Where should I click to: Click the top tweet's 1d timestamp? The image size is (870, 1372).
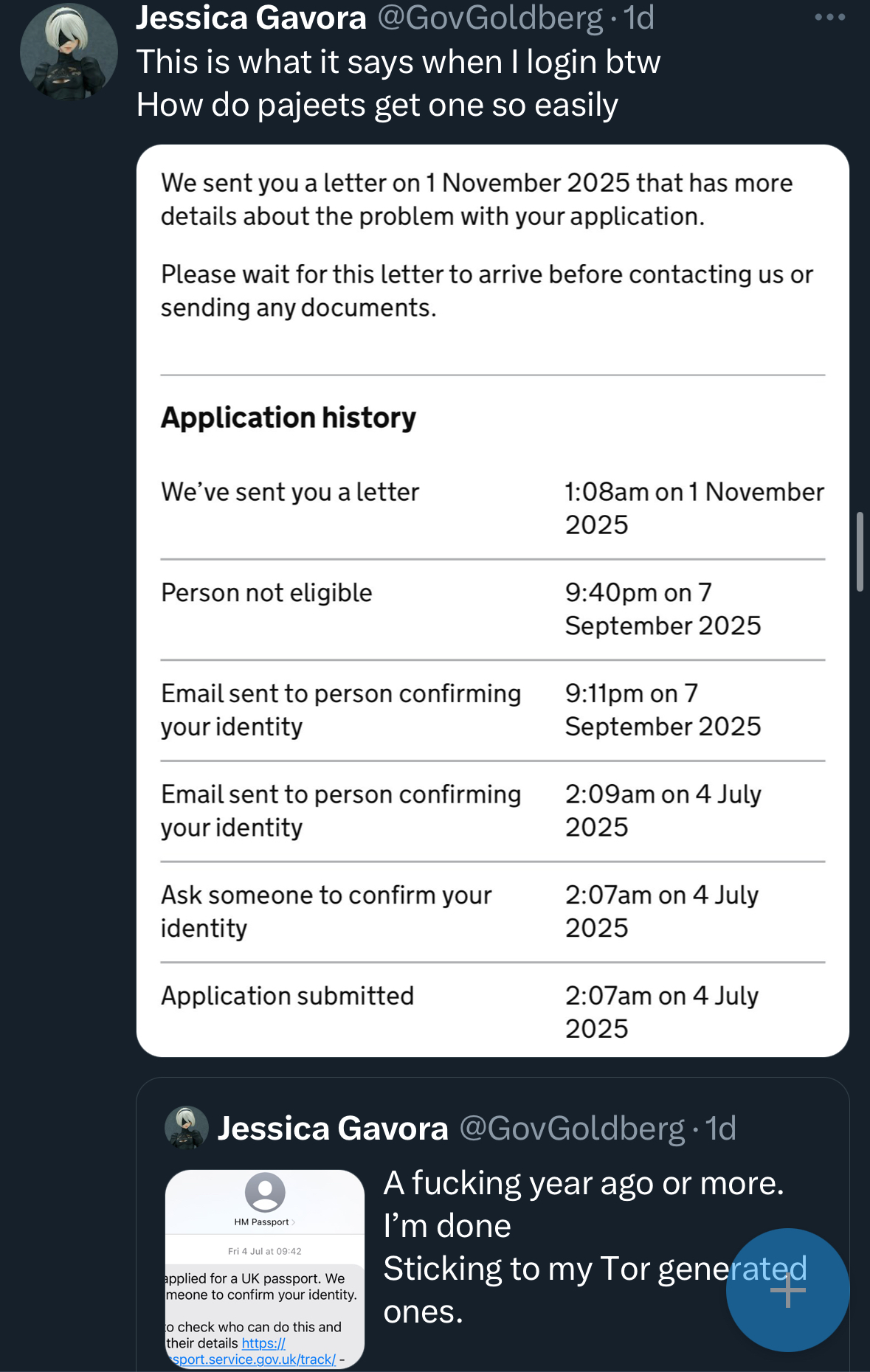pyautogui.click(x=639, y=18)
